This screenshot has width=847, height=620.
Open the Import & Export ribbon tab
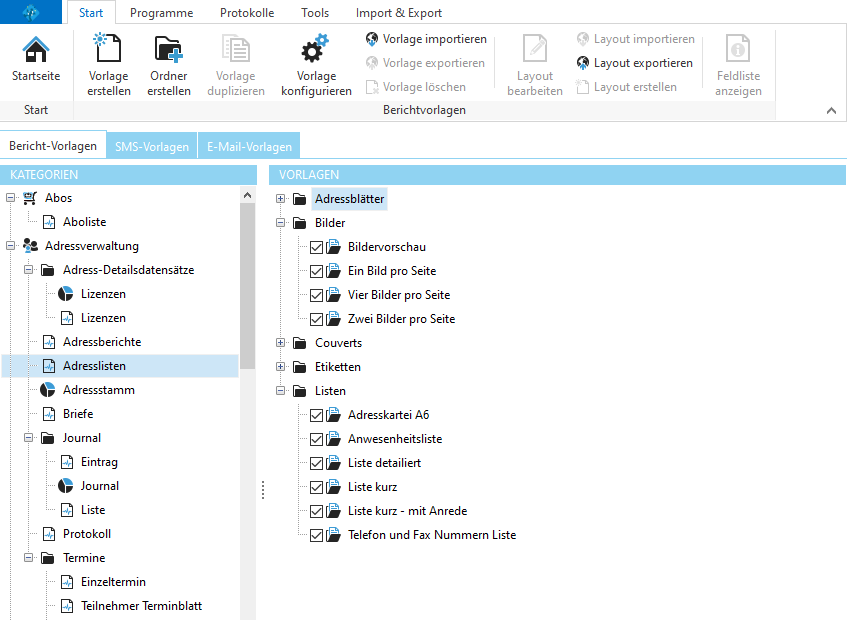click(398, 13)
